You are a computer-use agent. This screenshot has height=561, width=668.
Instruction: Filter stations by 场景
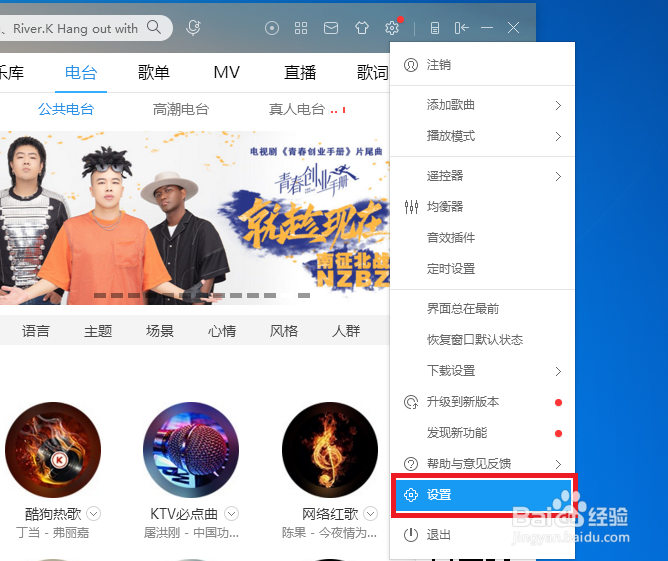coord(160,331)
